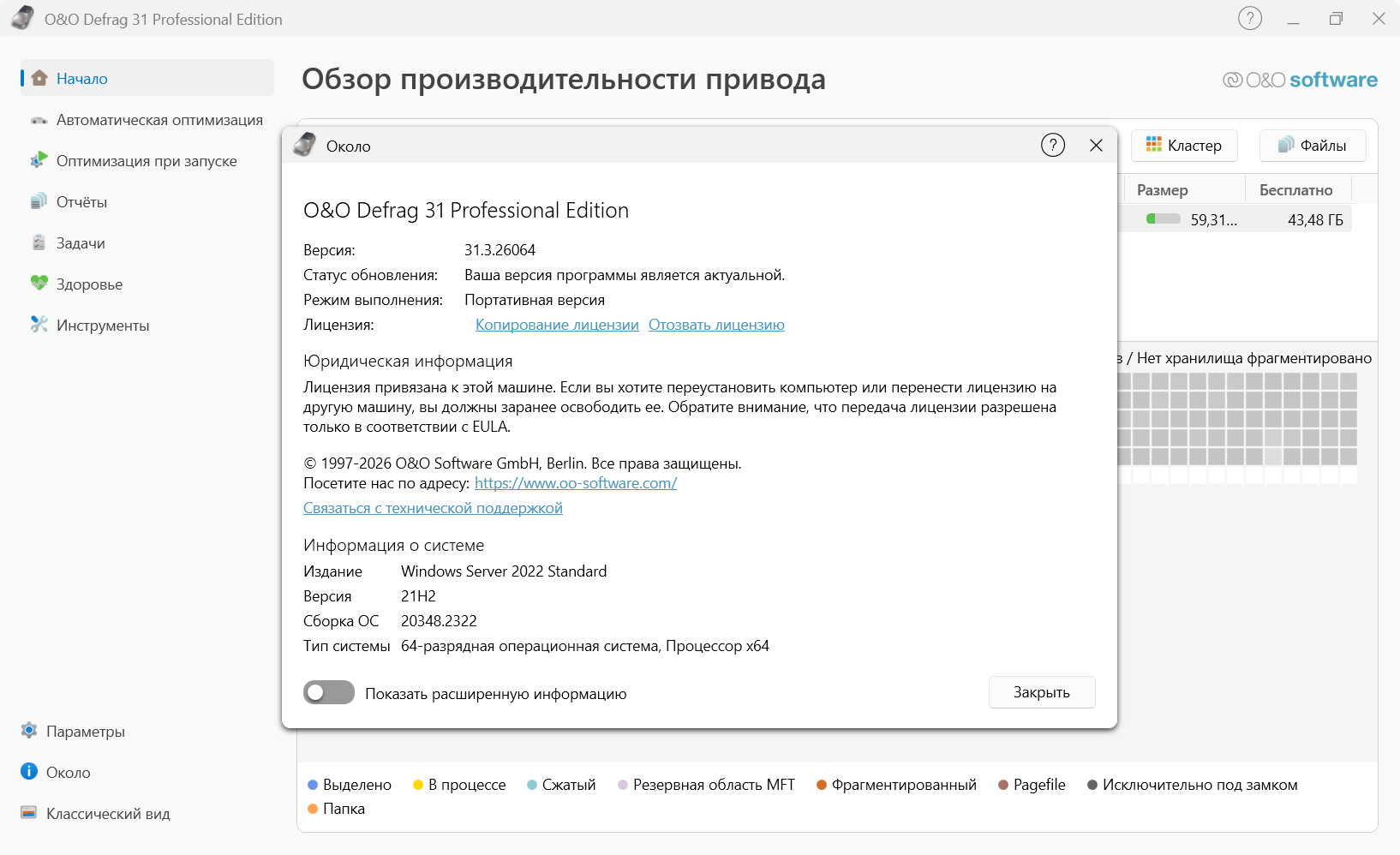Open Автоматическая оптимизация section
1400x855 pixels.
(x=147, y=120)
